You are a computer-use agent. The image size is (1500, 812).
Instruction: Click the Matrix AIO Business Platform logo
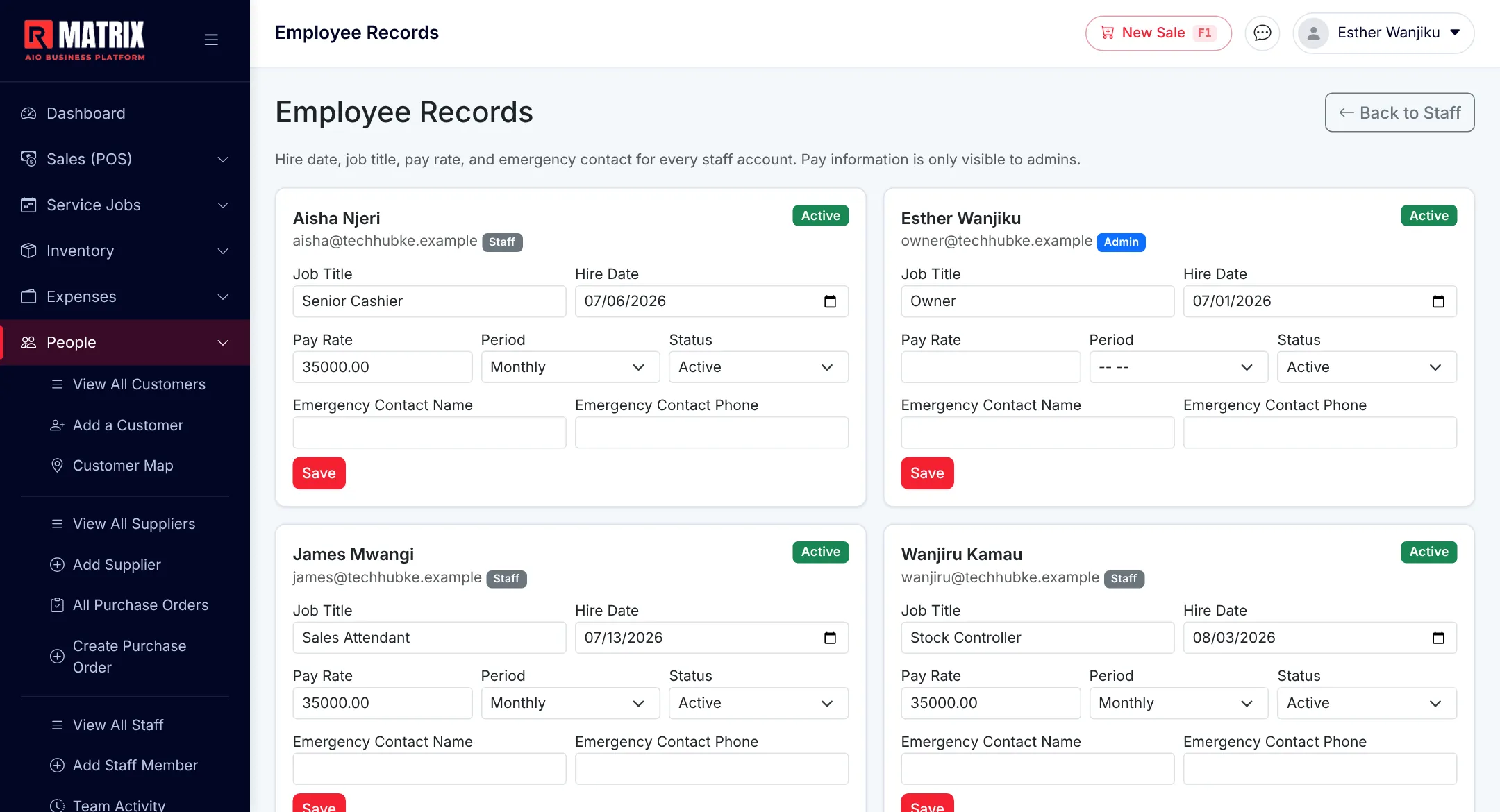85,40
